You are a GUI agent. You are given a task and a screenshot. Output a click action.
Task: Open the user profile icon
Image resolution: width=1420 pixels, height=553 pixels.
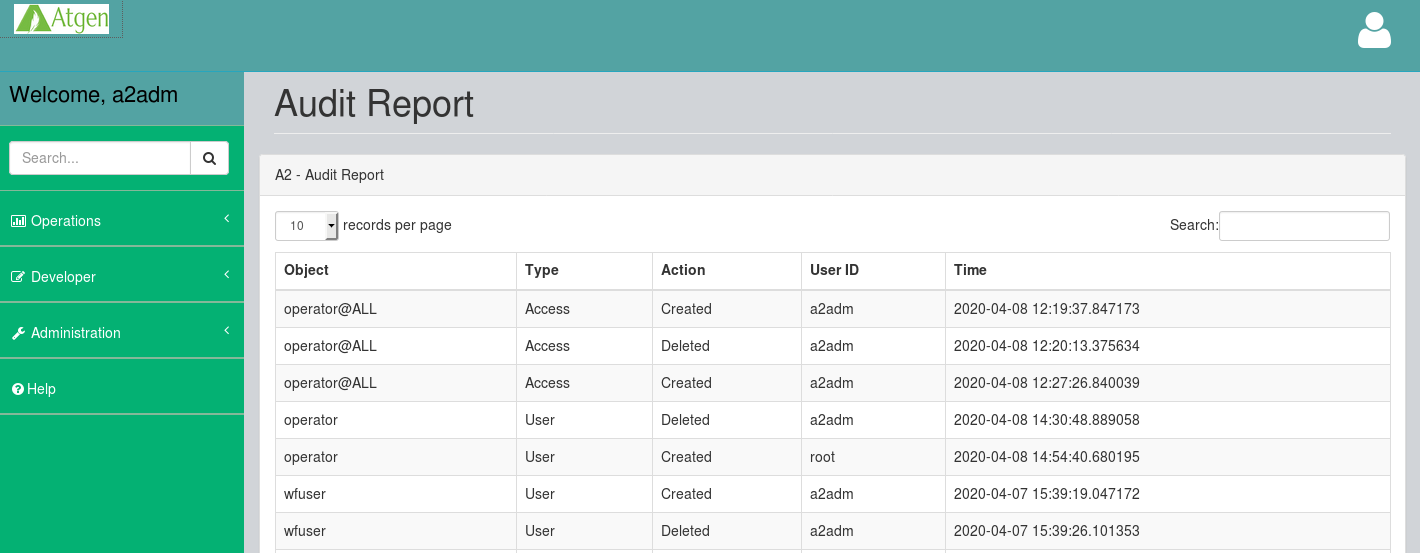coord(1374,31)
